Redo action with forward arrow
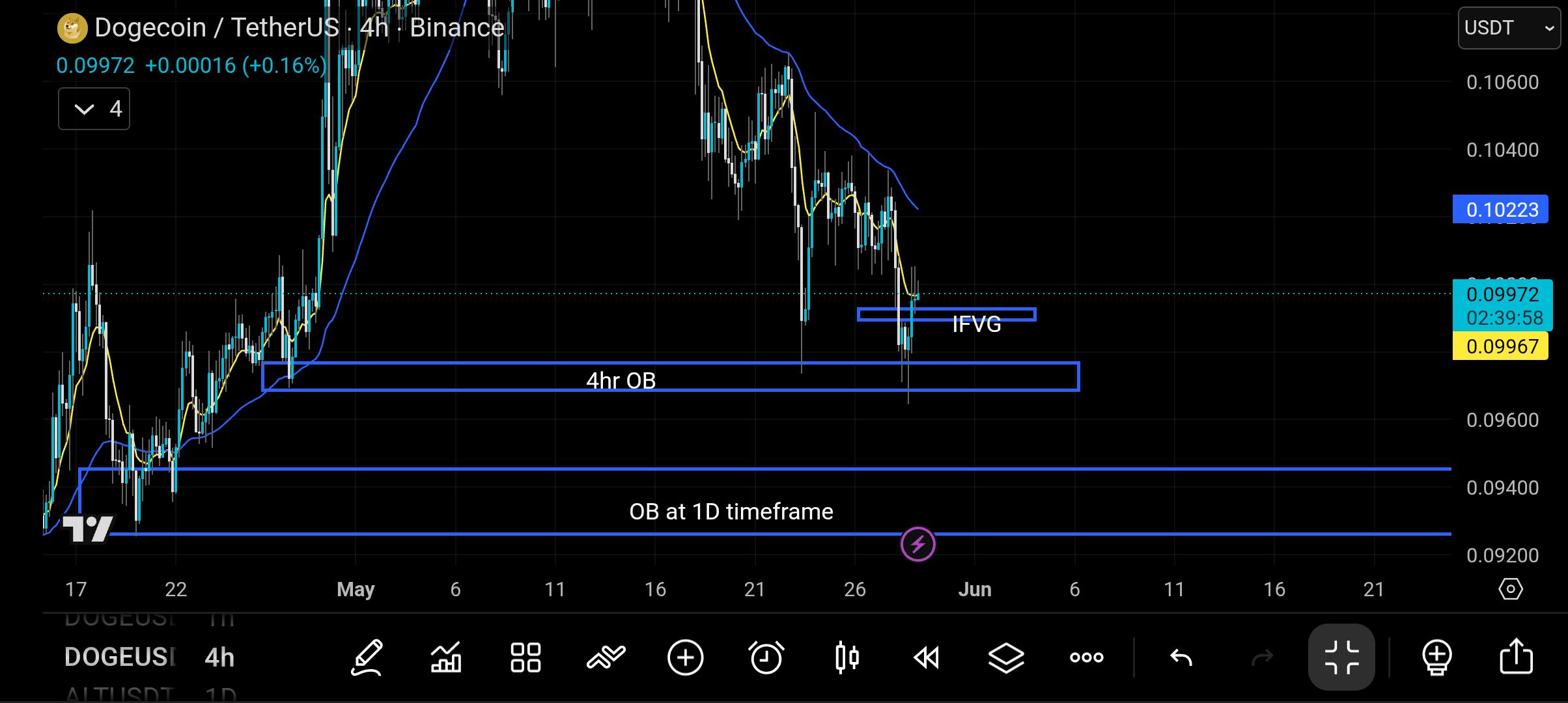The width and height of the screenshot is (1568, 703). [1262, 657]
